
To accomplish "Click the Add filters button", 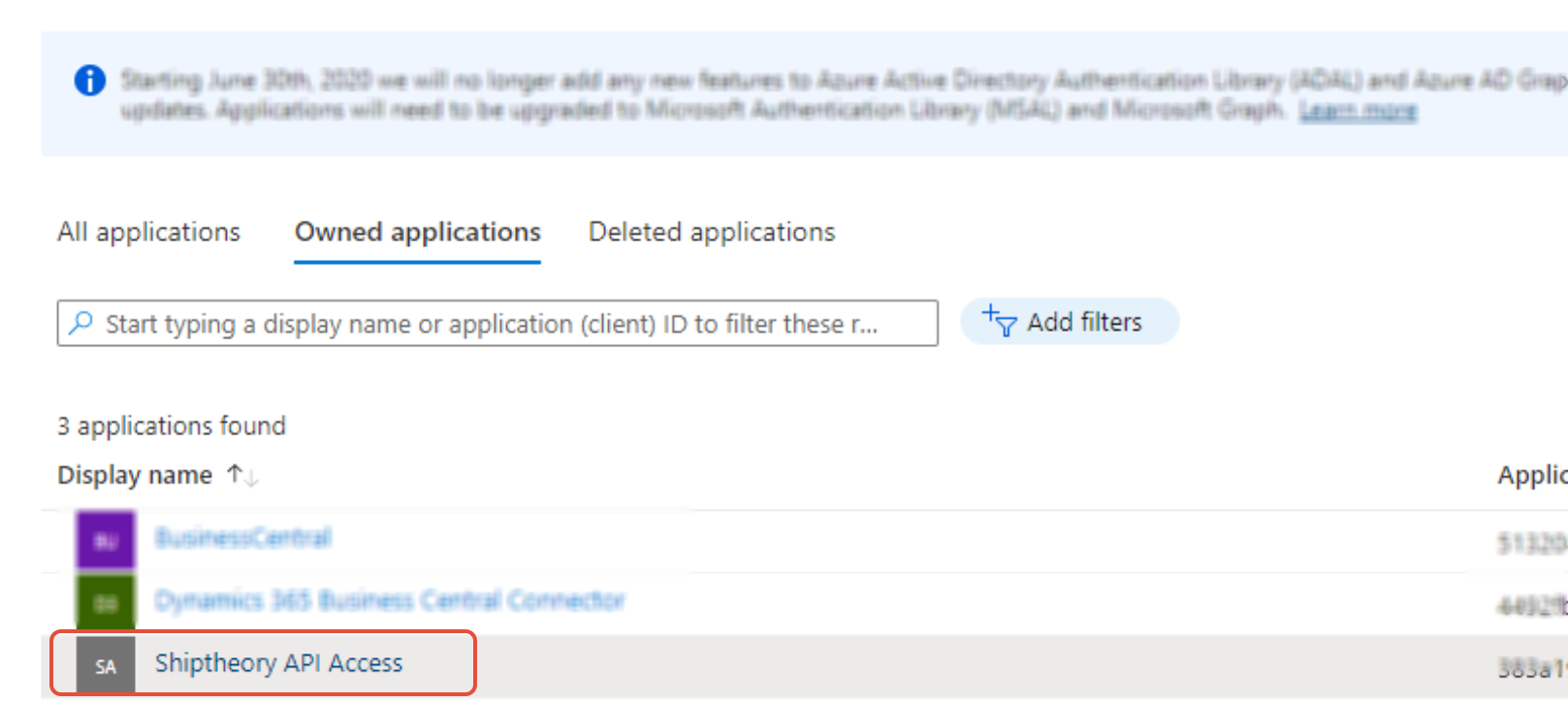I will click(1070, 321).
